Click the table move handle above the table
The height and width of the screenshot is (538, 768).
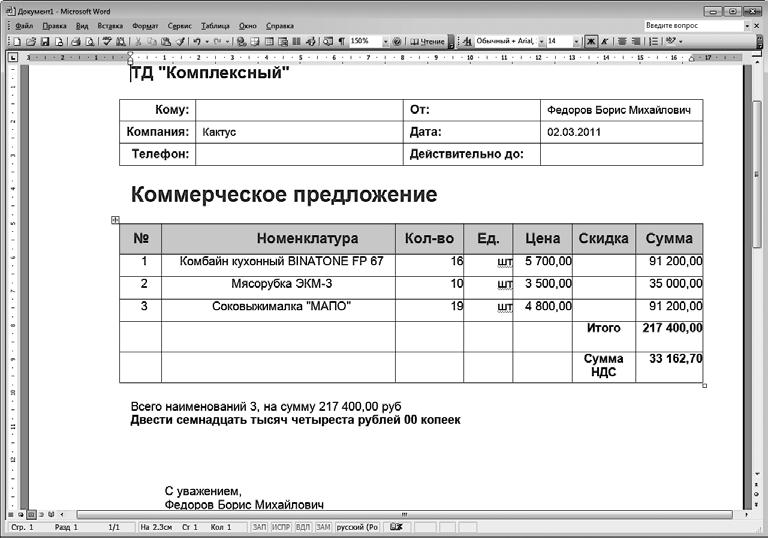point(115,220)
